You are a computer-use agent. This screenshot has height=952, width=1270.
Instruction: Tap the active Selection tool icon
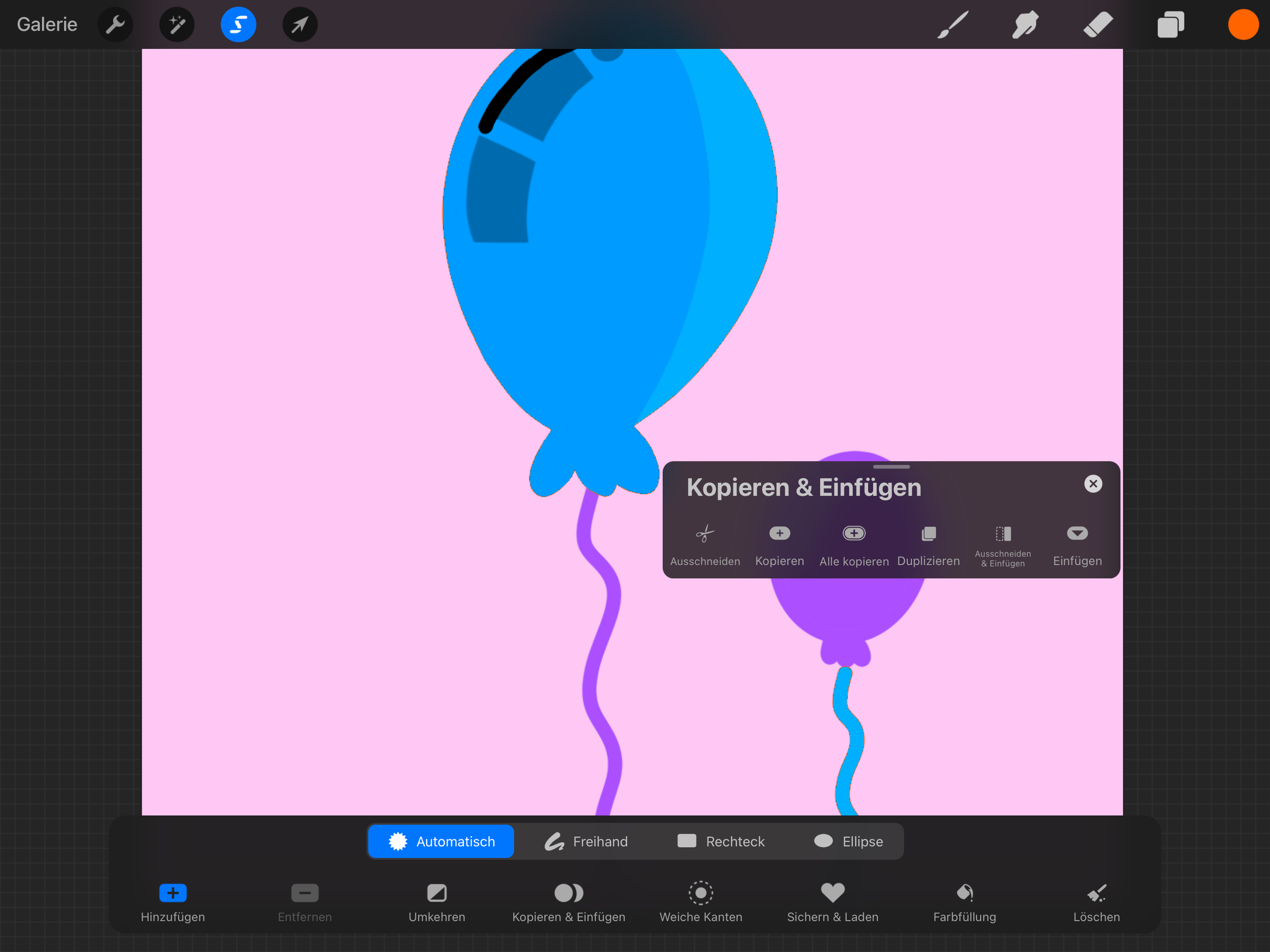click(x=238, y=24)
